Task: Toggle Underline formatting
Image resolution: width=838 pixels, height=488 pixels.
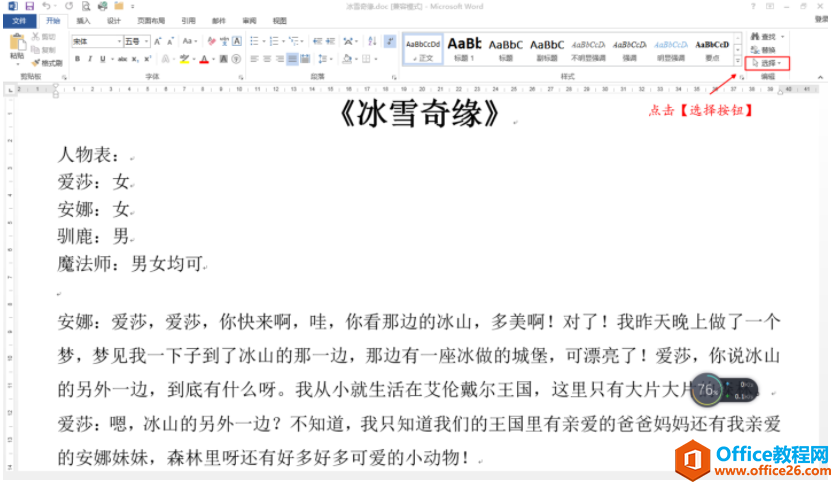Action: click(103, 59)
